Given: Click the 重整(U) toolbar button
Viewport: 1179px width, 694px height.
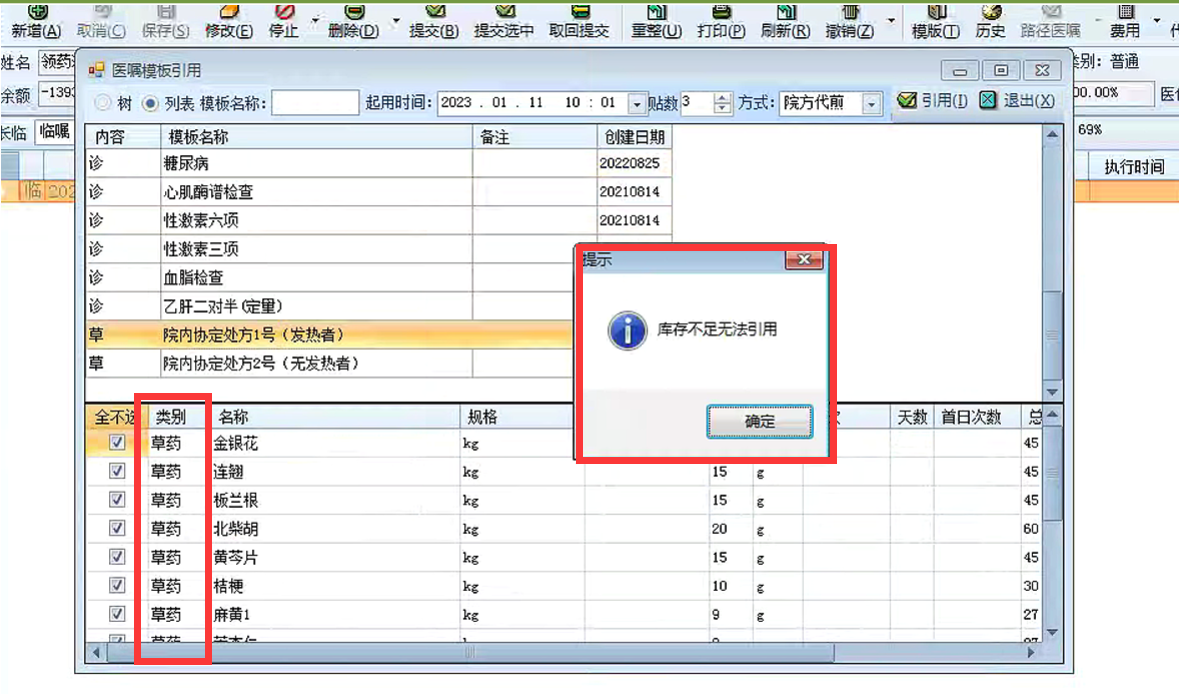Looking at the screenshot, I should 656,21.
